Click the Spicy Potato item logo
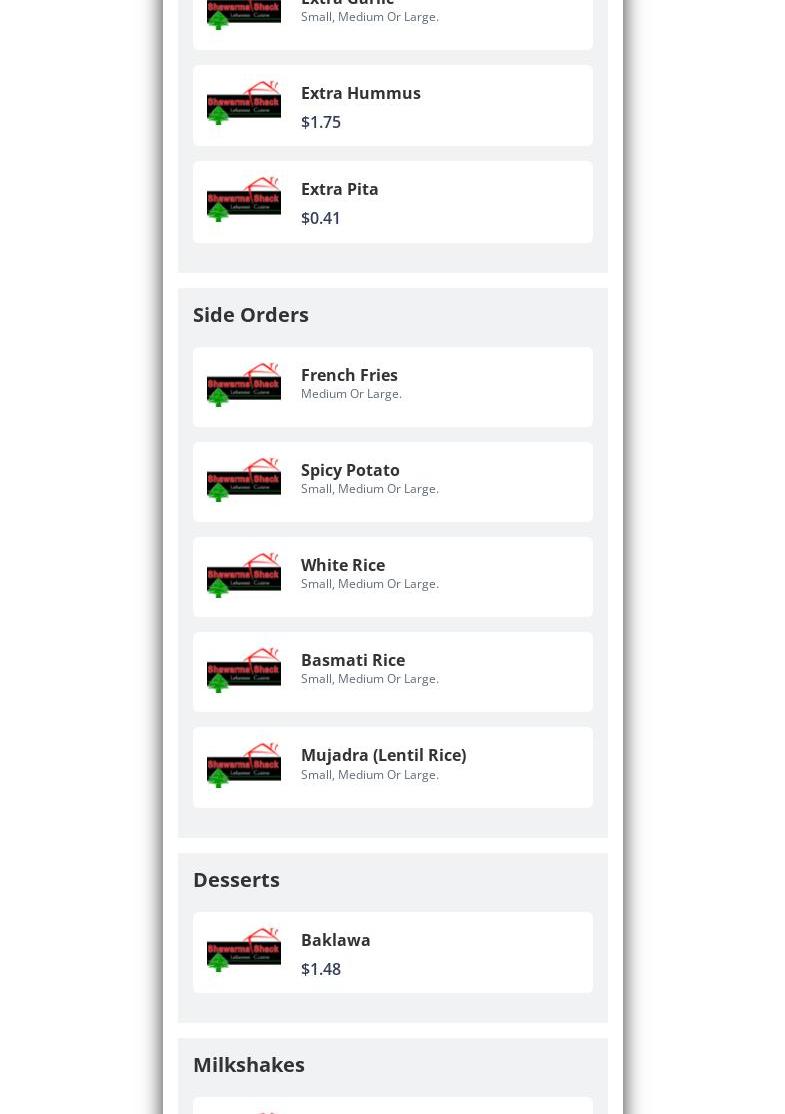This screenshot has height=1114, width=785. pos(244,480)
